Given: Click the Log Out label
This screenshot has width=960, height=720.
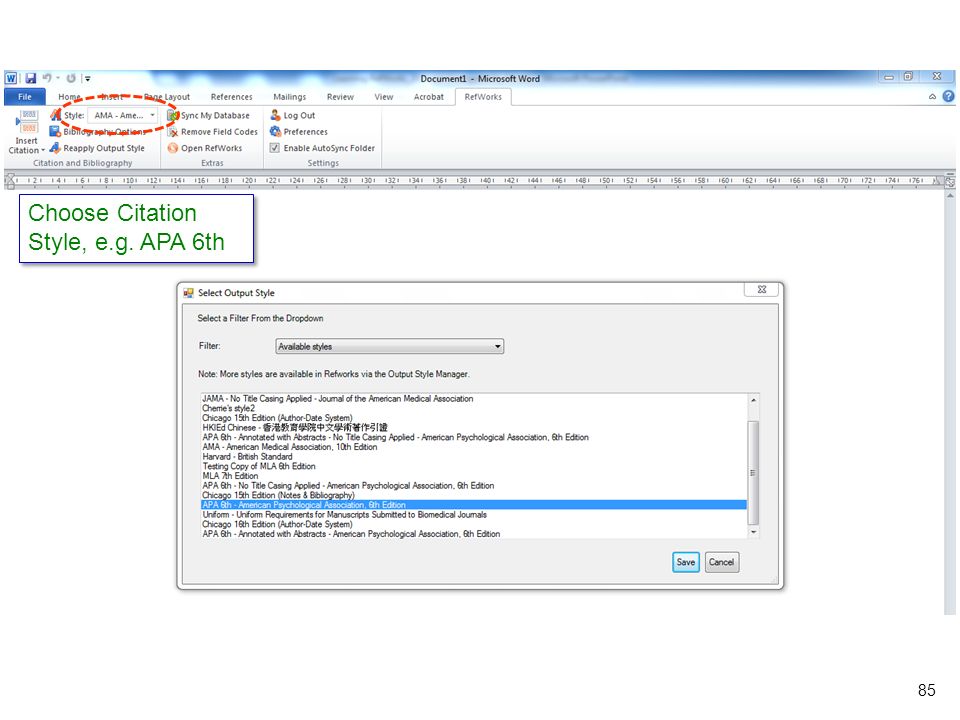Looking at the screenshot, I should click(299, 115).
